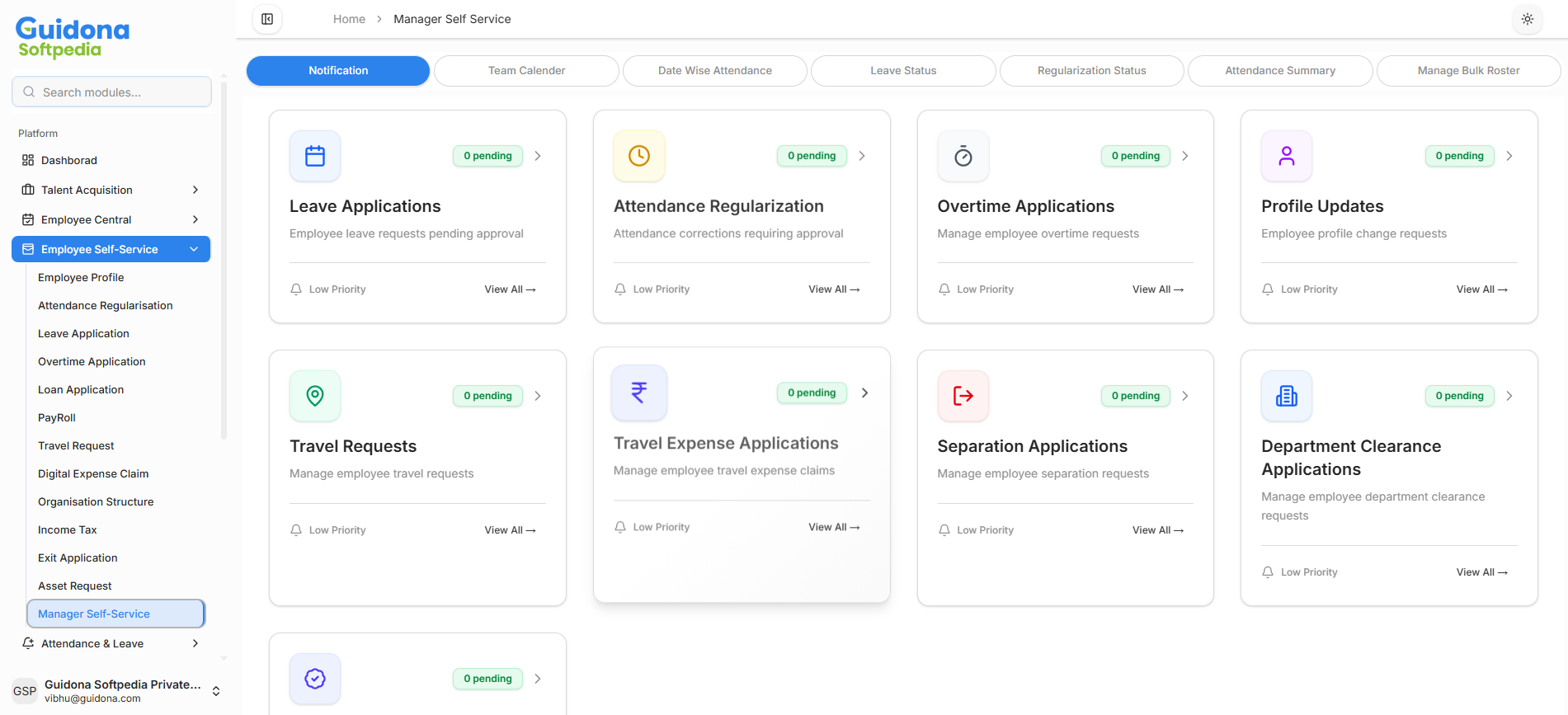This screenshot has width=1568, height=715.
Task: Open the Manage Bulk Roster tab
Action: tap(1468, 71)
